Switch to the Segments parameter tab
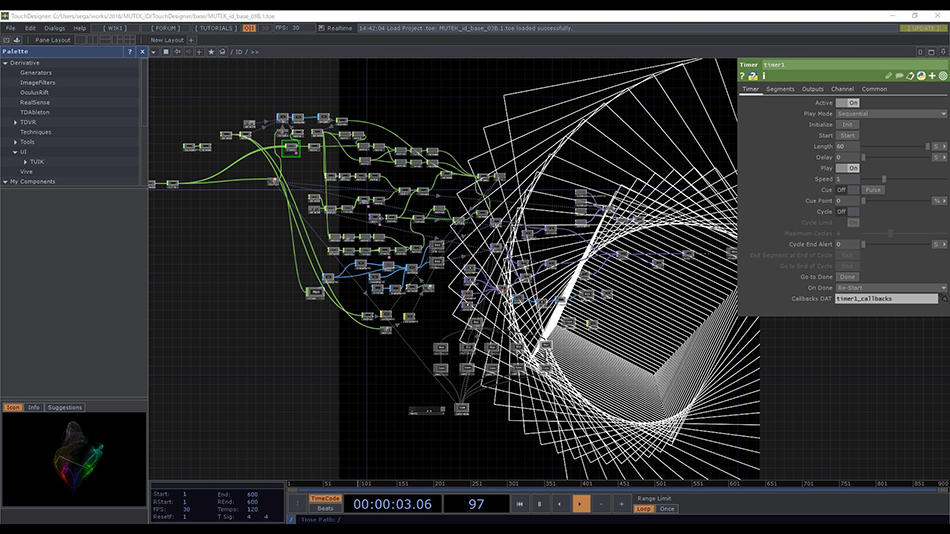This screenshot has width=950, height=534. click(x=780, y=89)
